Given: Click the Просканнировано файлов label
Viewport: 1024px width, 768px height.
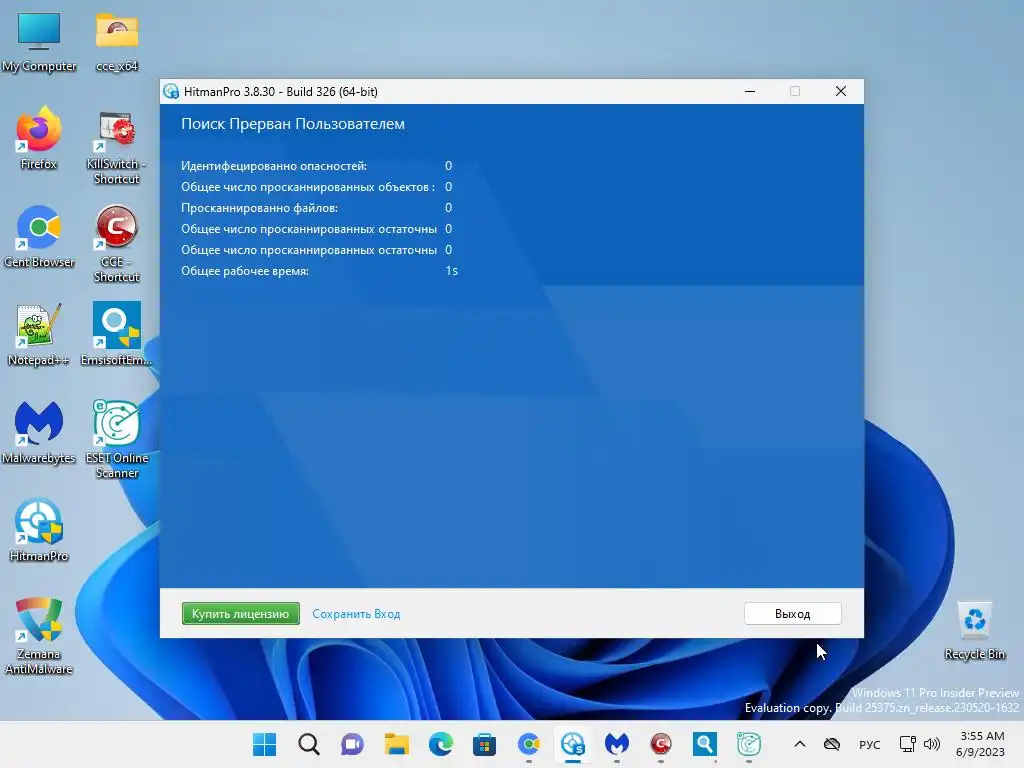Looking at the screenshot, I should [259, 208].
